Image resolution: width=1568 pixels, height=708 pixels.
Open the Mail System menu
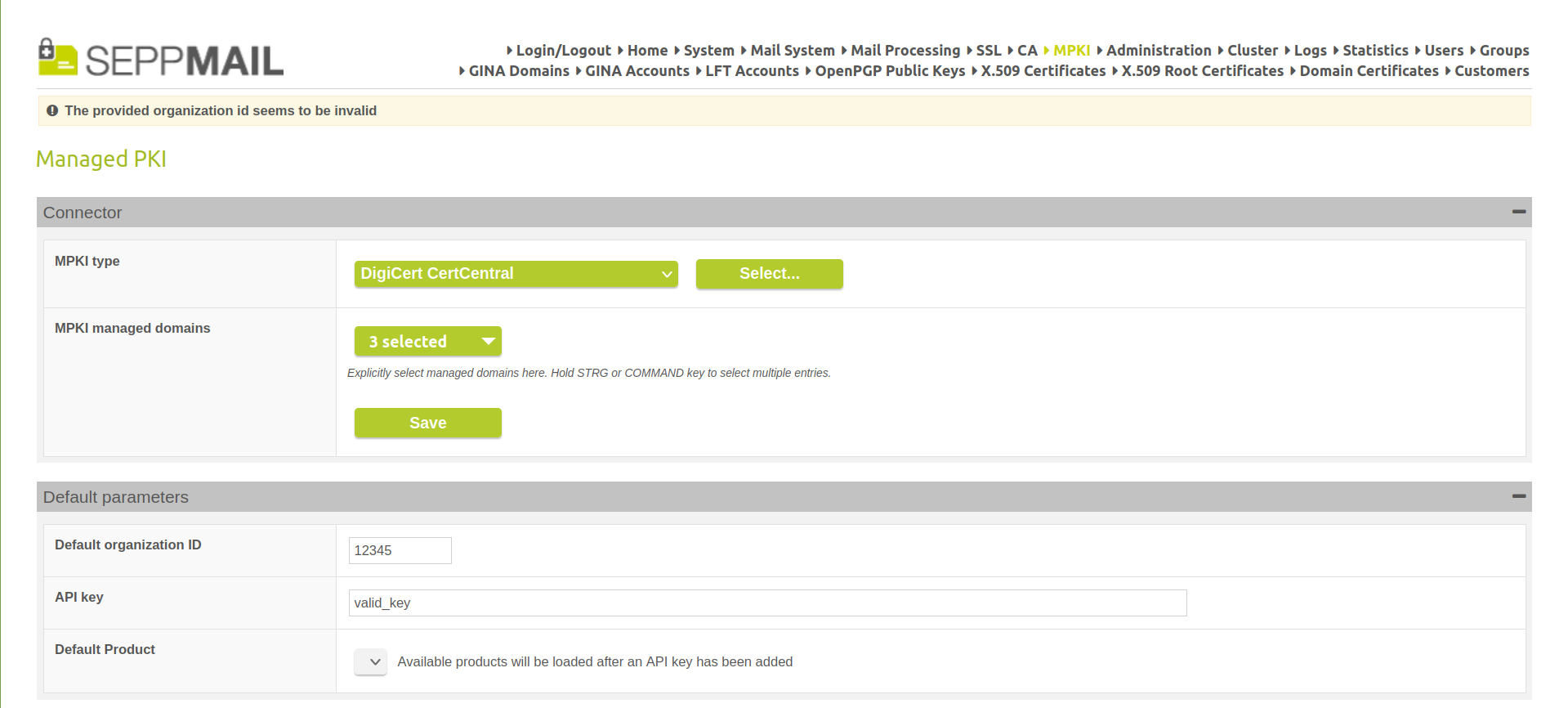pos(792,51)
